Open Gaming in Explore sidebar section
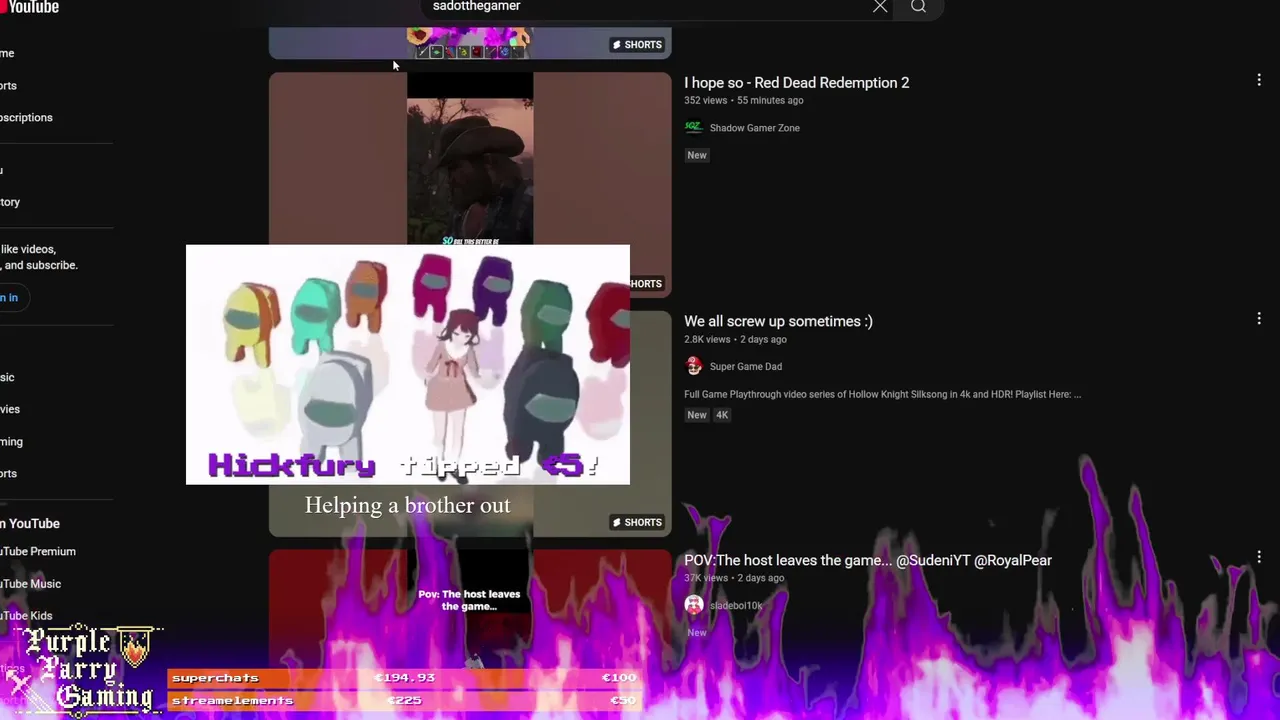 (11, 441)
